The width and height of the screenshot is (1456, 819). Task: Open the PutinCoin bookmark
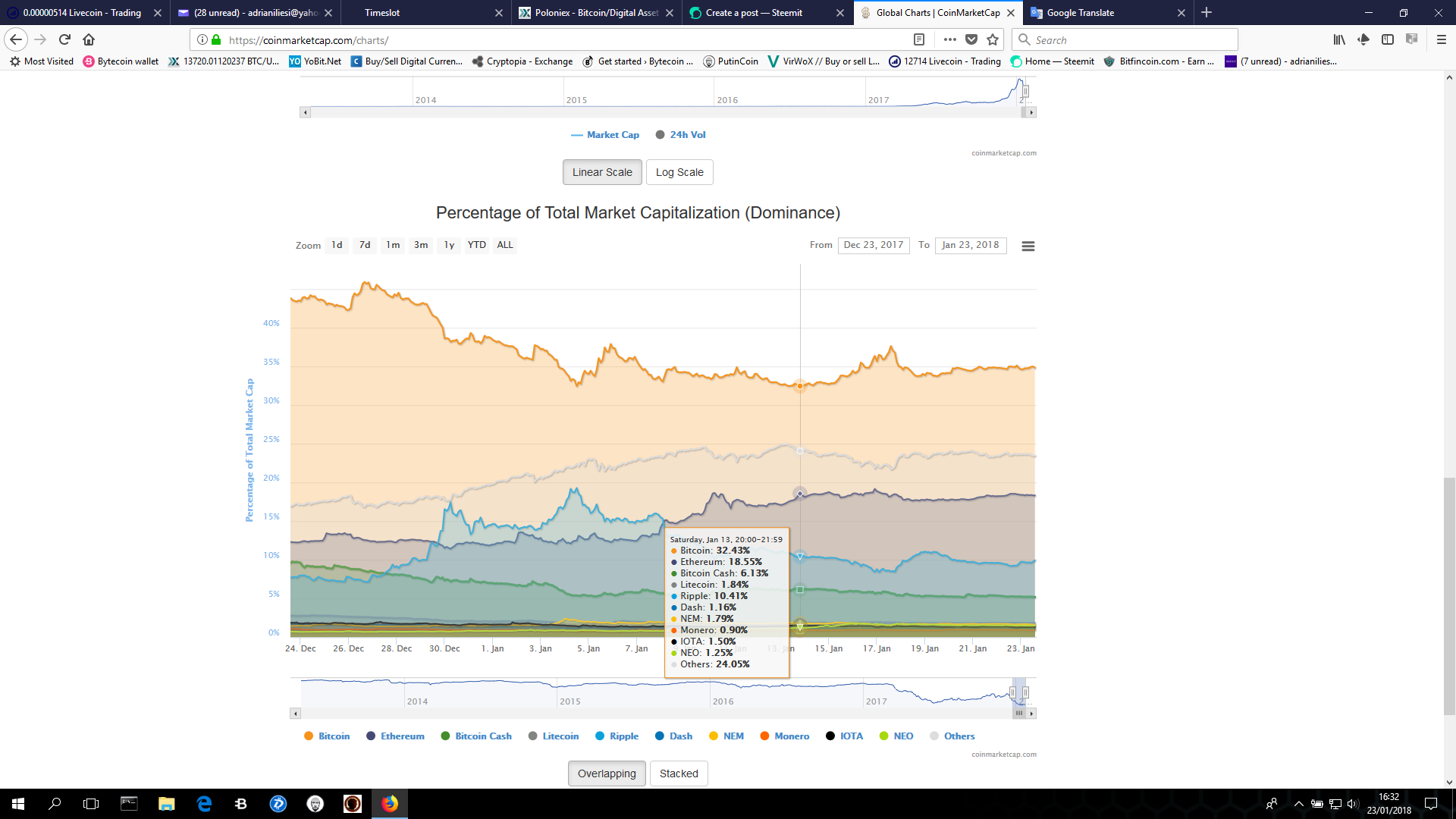coord(730,61)
